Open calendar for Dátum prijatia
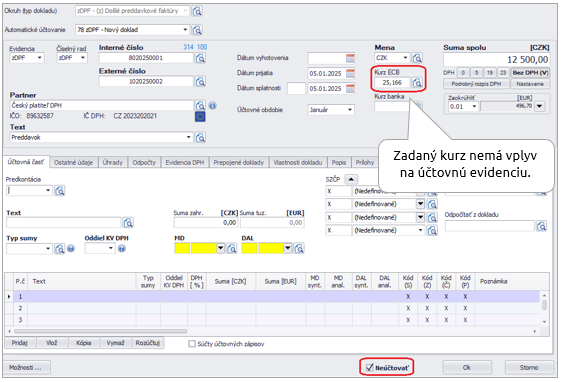The image size is (561, 382). 350,73
